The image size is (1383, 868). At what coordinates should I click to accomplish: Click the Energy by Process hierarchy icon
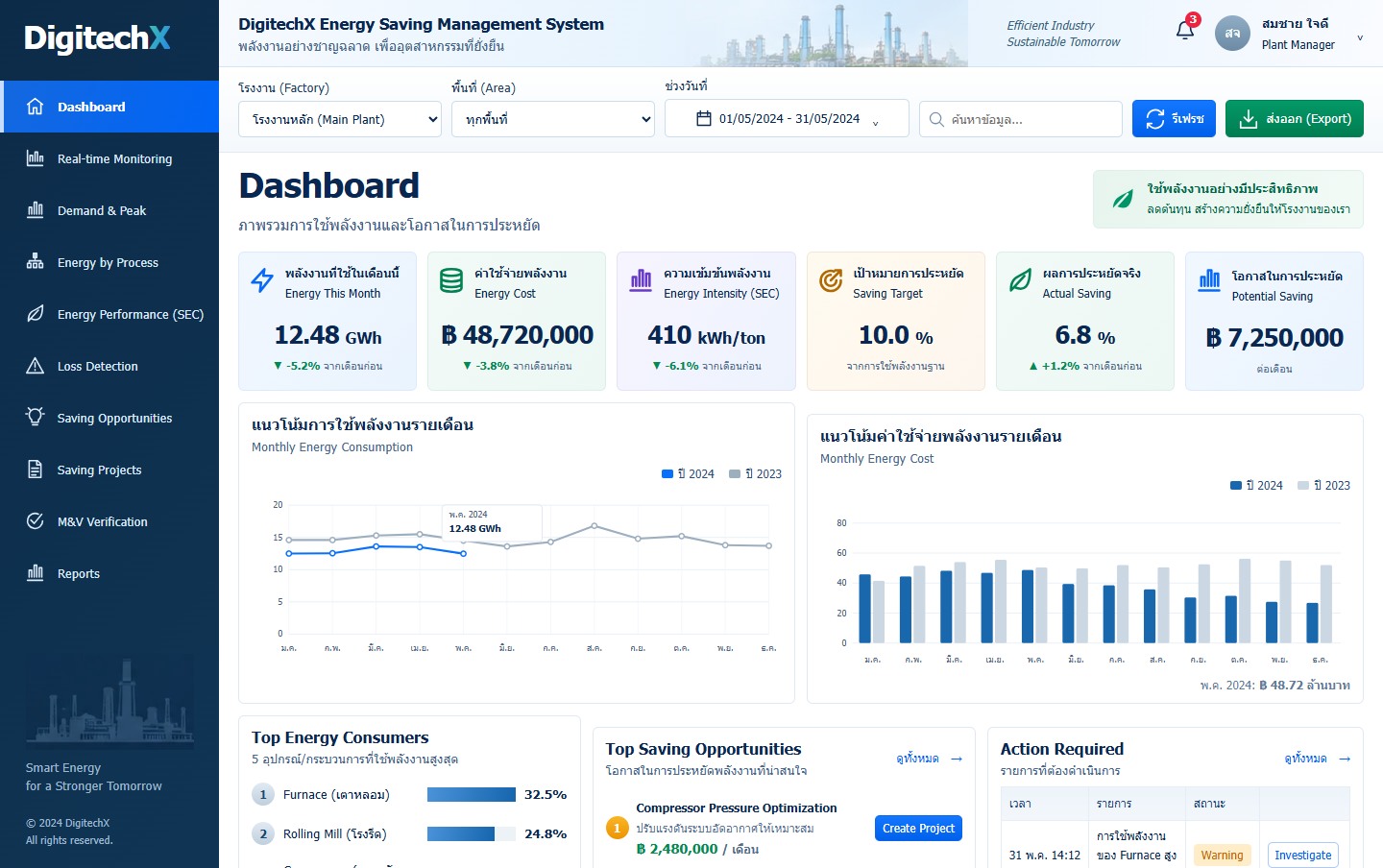[36, 262]
